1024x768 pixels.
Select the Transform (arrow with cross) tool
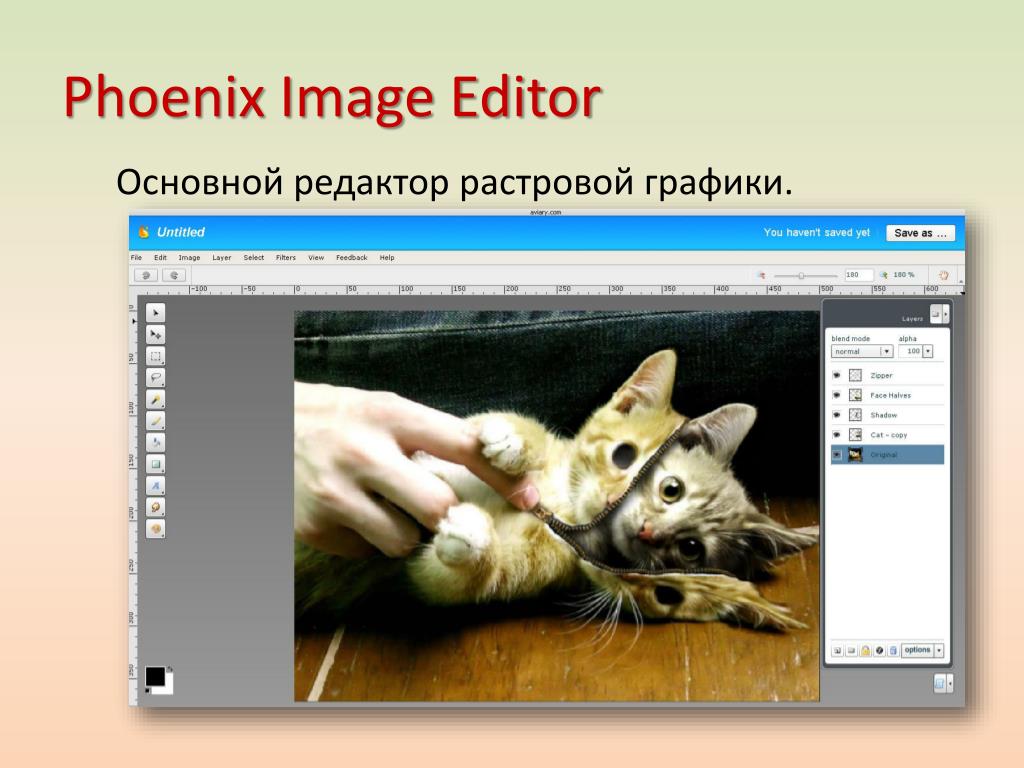click(x=155, y=335)
